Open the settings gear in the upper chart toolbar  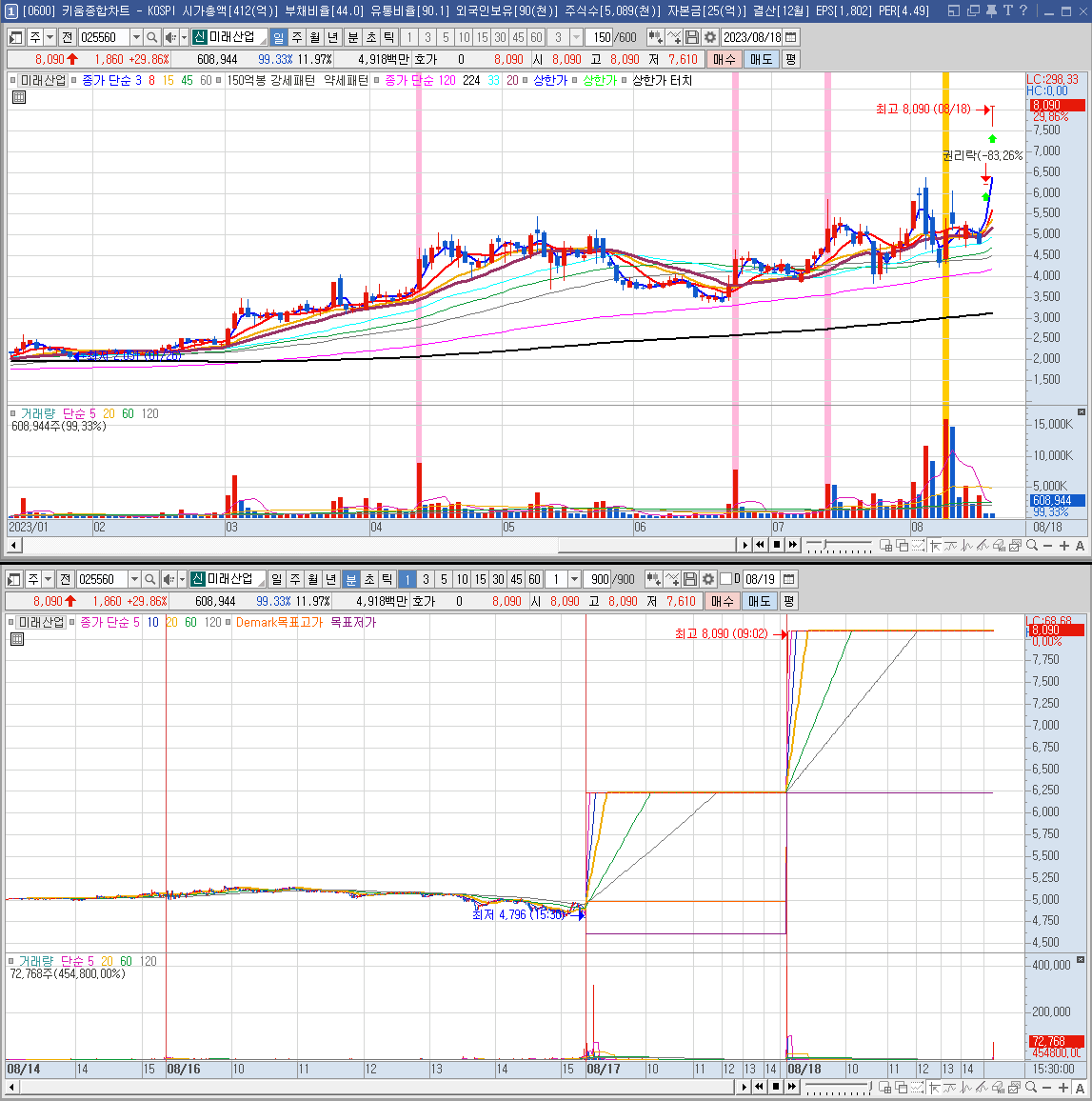[x=710, y=37]
